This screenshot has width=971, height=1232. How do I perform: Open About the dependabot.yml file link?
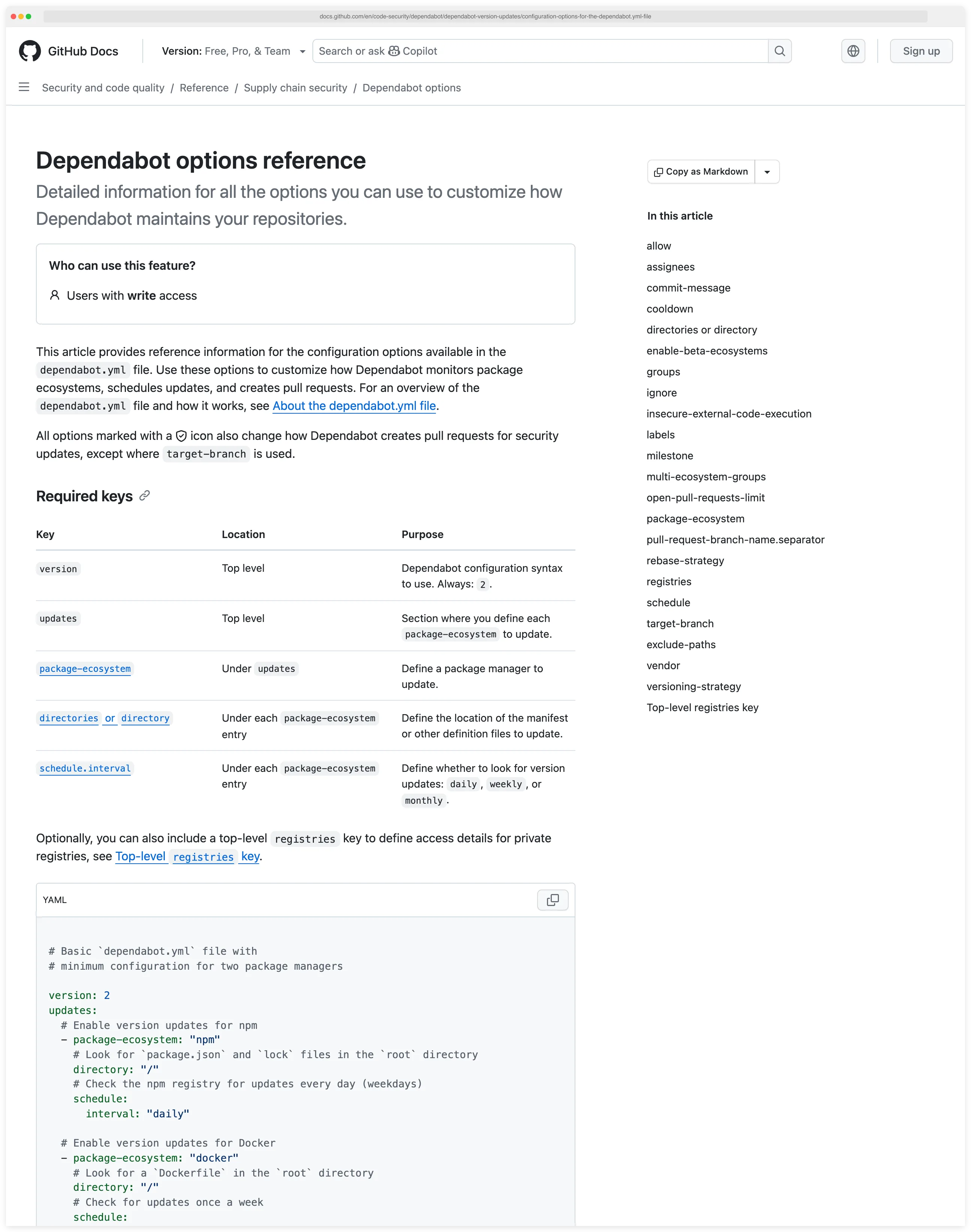354,406
